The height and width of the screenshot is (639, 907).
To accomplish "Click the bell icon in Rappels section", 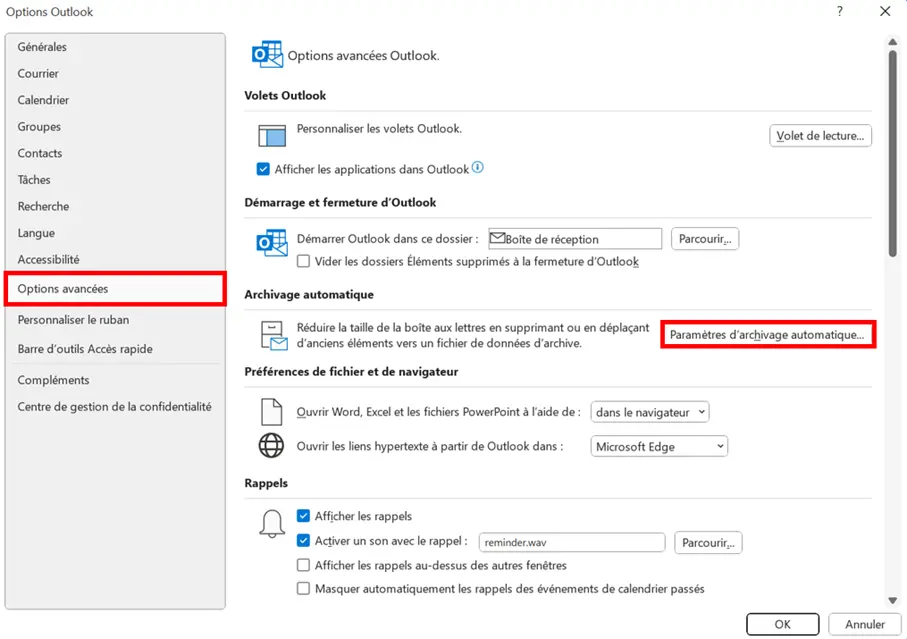I will [272, 524].
